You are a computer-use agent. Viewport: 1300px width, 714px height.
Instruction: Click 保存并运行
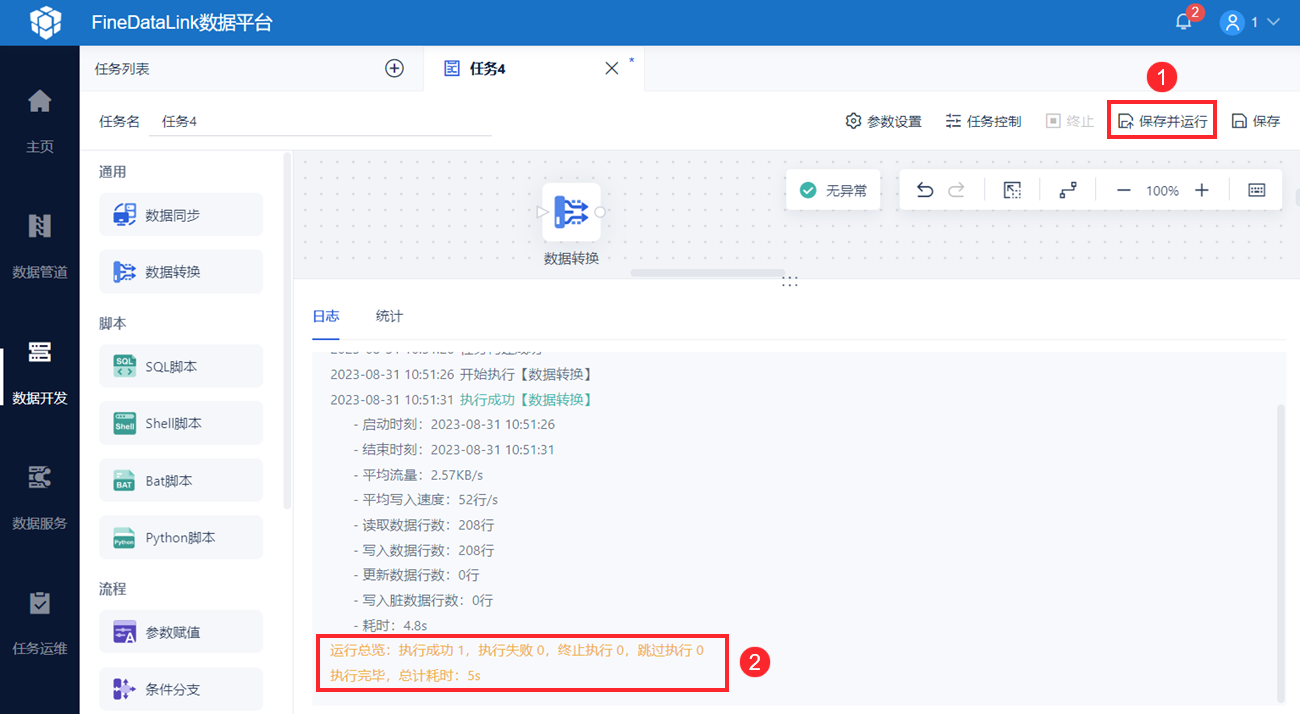tap(1162, 121)
